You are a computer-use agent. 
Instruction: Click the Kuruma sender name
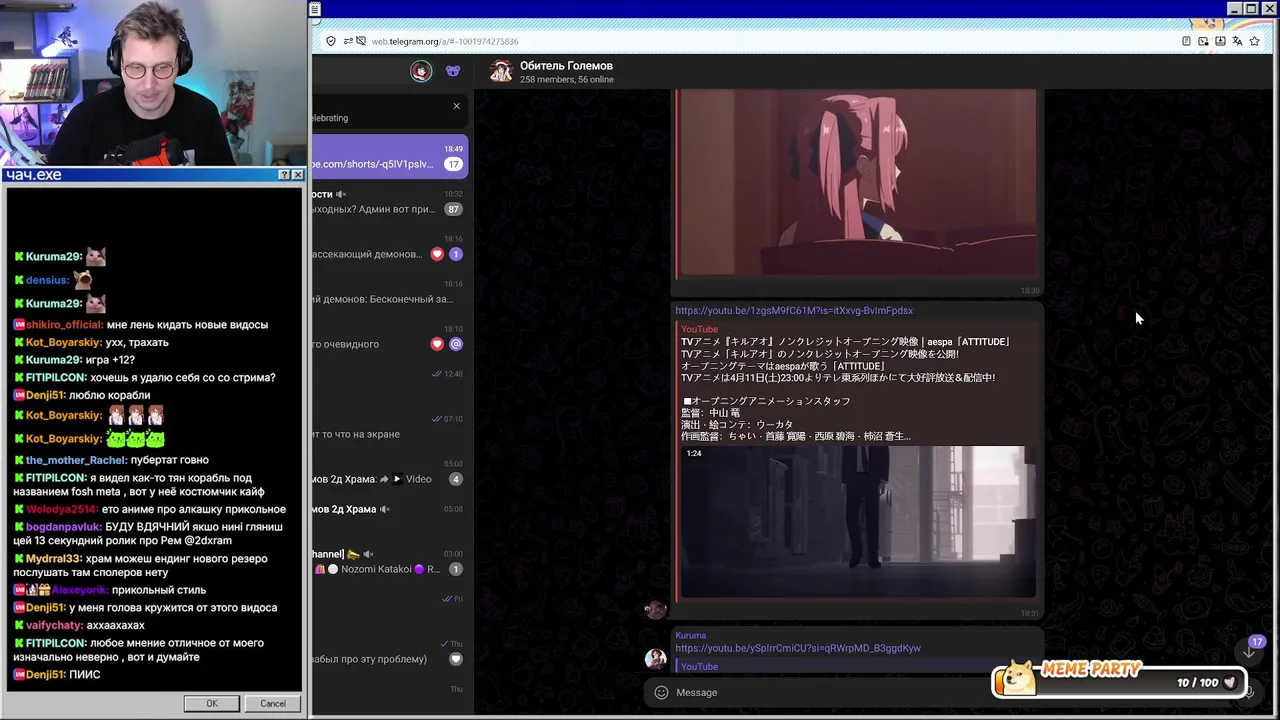tap(690, 636)
